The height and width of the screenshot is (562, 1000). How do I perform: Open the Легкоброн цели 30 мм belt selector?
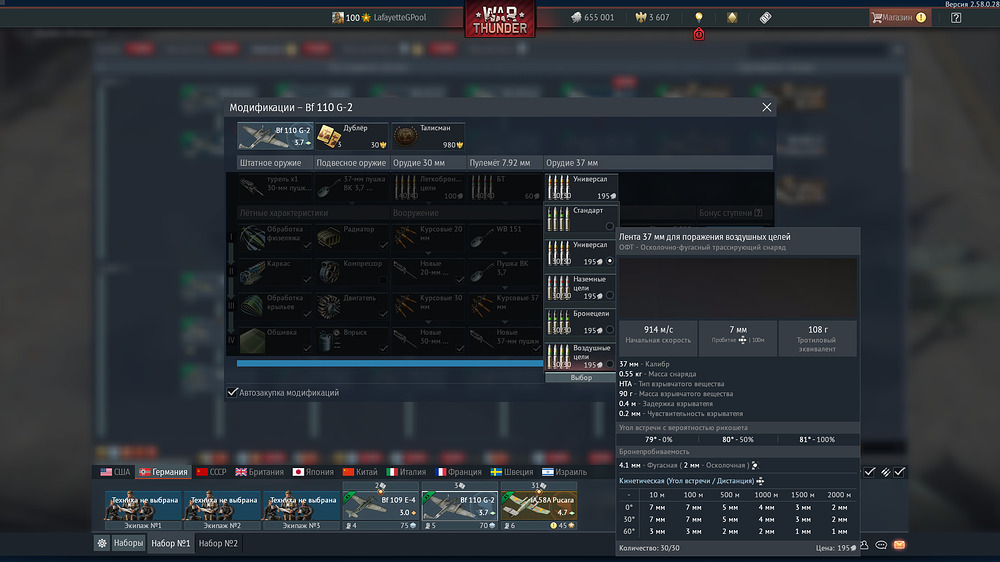(428, 188)
